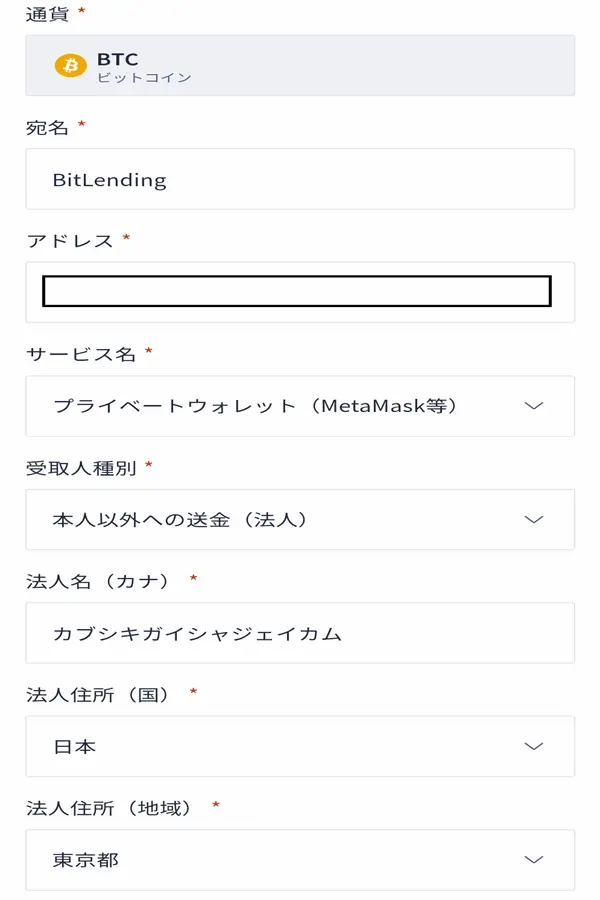Click the chevron in the 受取人種別 field
This screenshot has height=900, width=600.
coord(534,520)
